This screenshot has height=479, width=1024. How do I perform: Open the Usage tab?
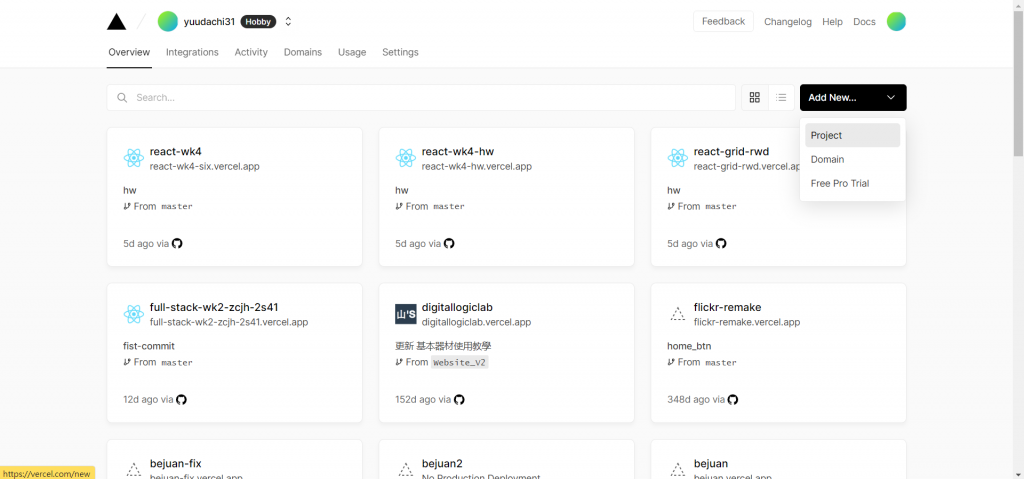click(x=352, y=52)
